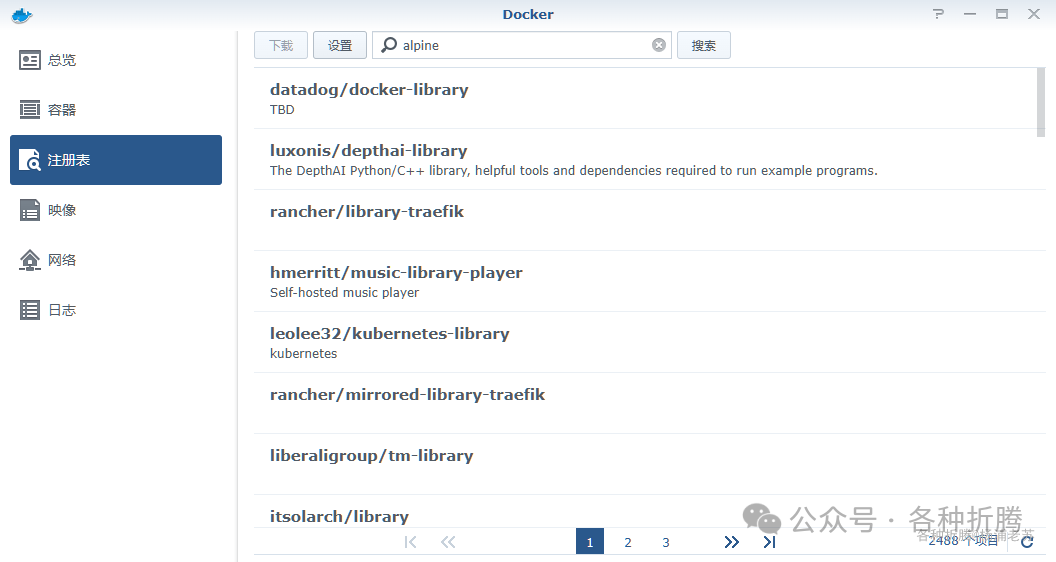
Task: Select page 1
Action: click(590, 542)
